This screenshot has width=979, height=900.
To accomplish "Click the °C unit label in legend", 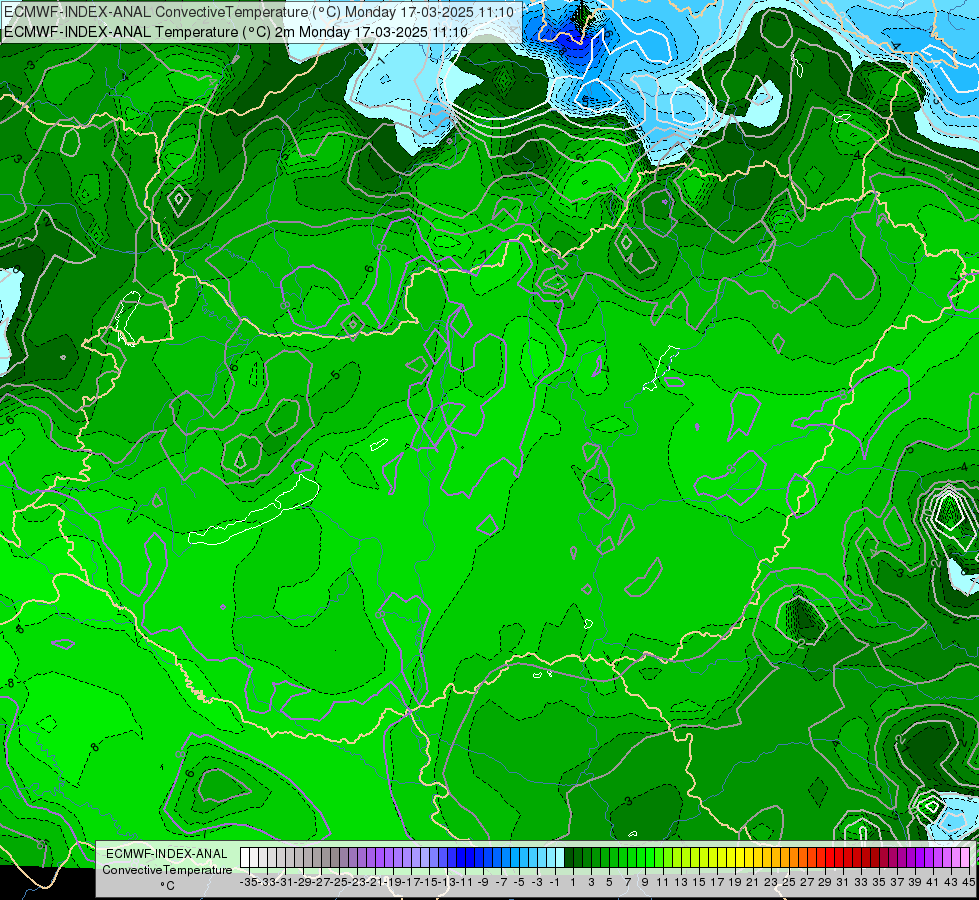I will click(167, 886).
